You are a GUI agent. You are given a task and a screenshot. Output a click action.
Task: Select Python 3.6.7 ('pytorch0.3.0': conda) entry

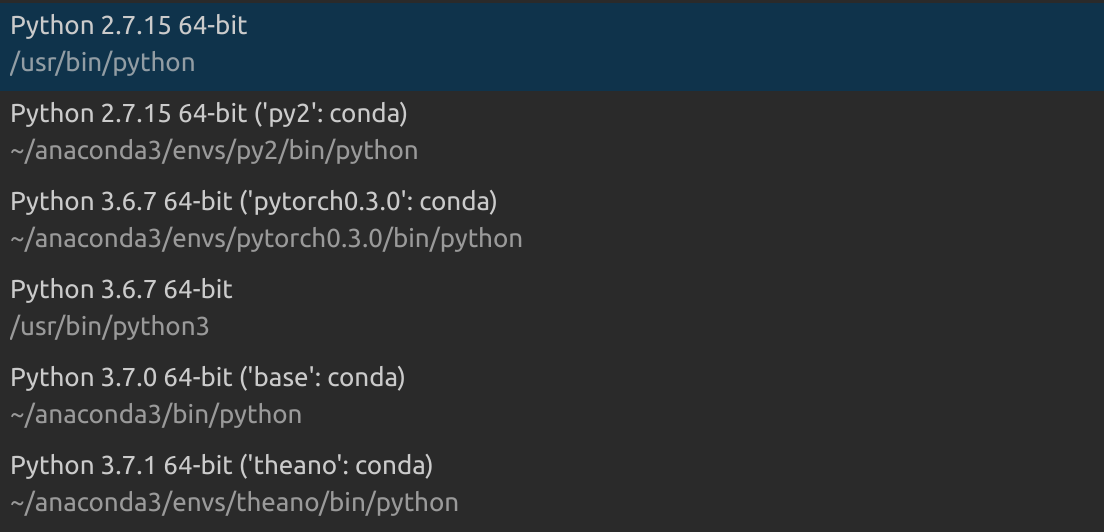(254, 202)
